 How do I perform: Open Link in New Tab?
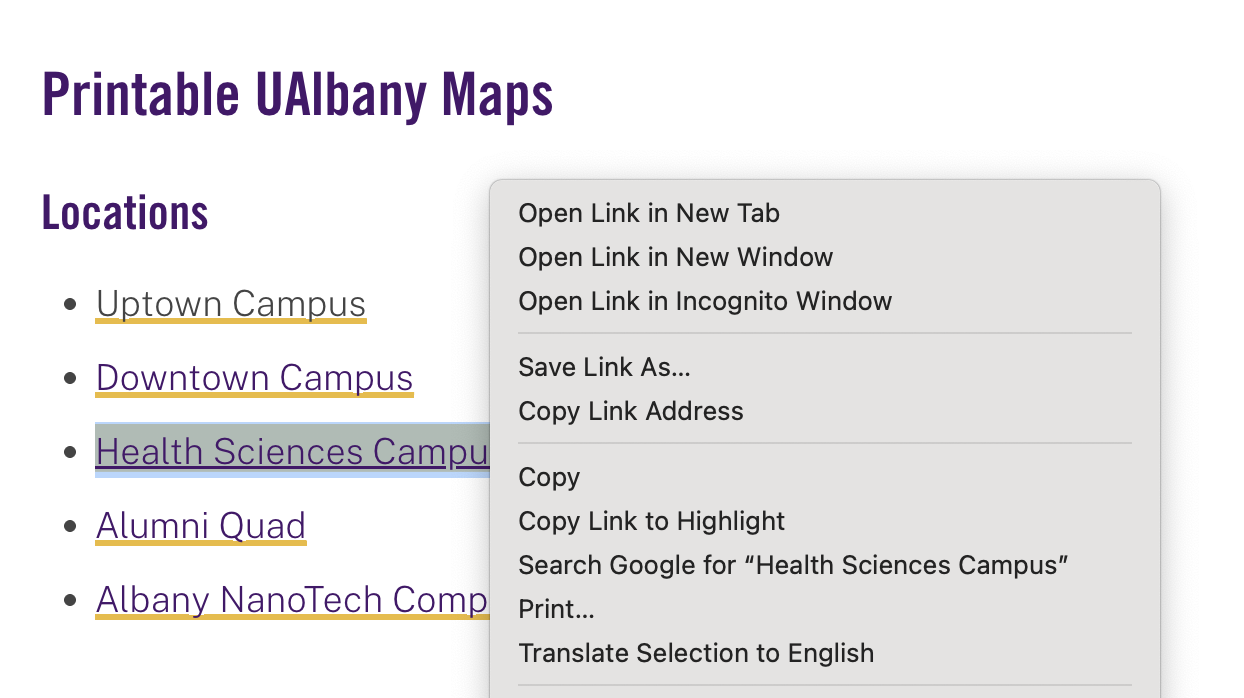648,213
